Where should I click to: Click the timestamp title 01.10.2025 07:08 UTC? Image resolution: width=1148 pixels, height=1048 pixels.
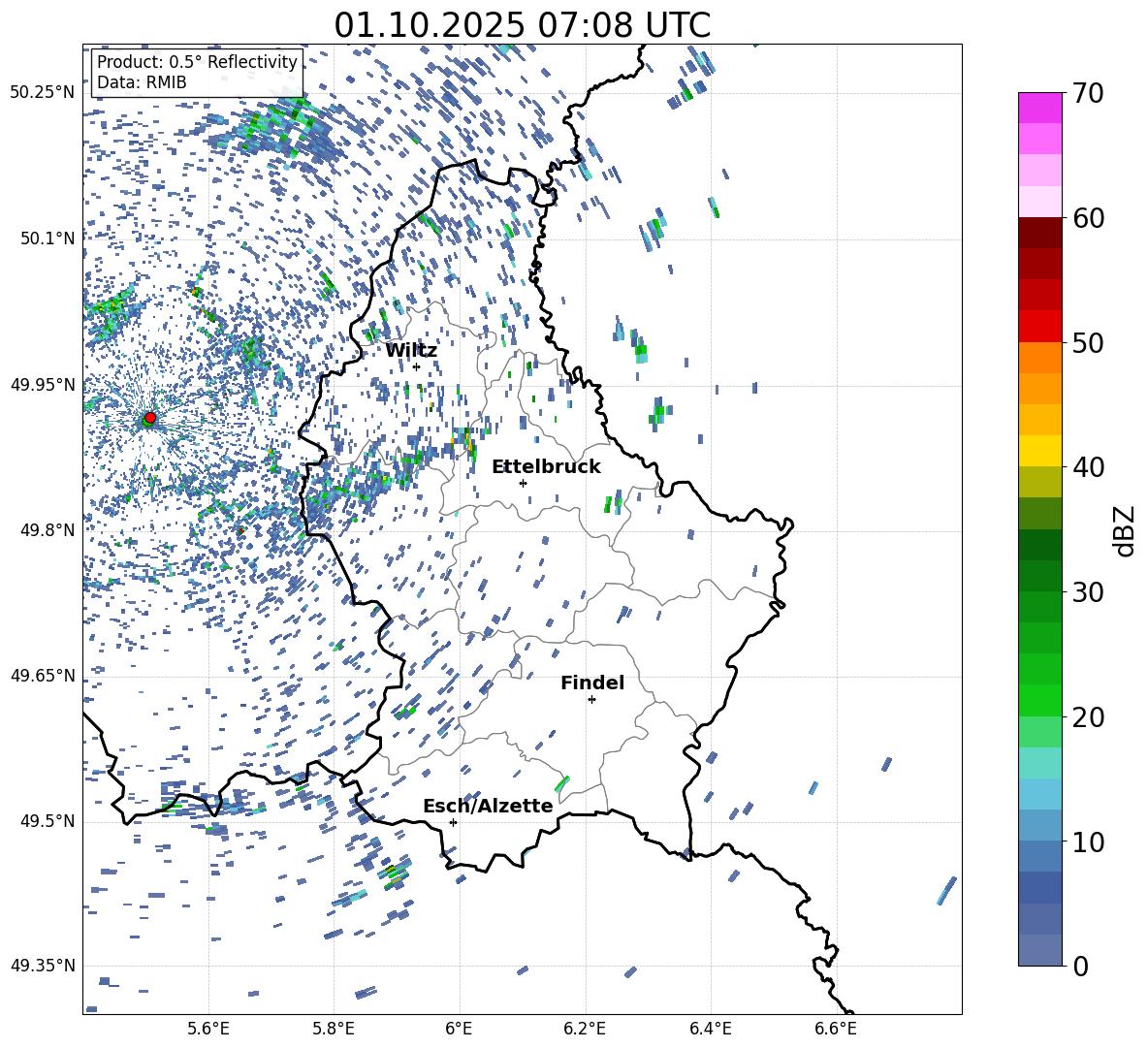click(522, 25)
